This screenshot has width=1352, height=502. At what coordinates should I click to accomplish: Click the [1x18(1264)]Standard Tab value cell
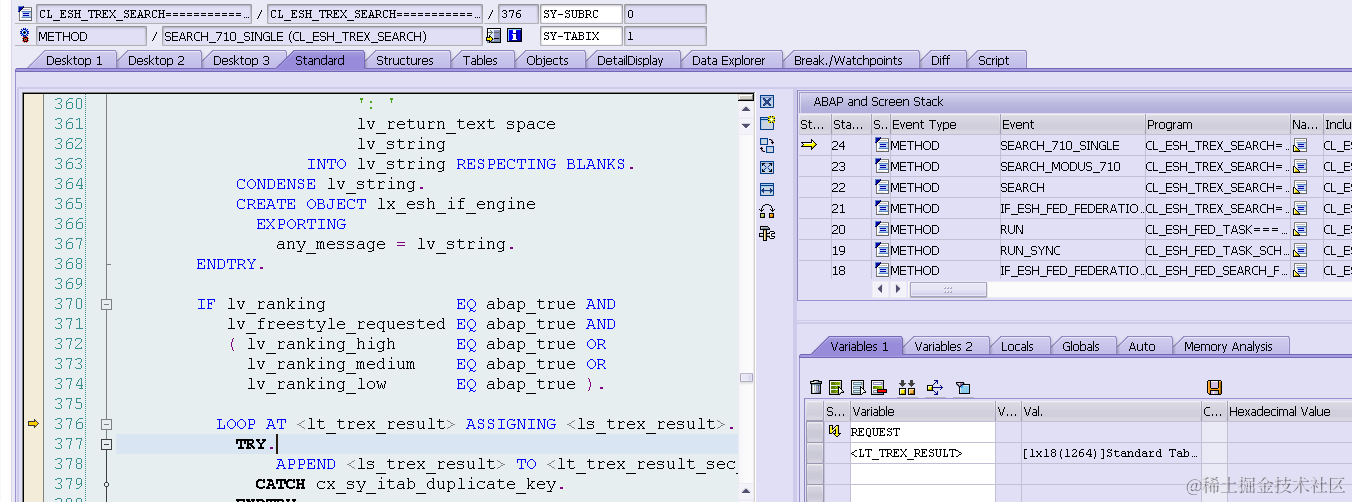click(x=1110, y=453)
